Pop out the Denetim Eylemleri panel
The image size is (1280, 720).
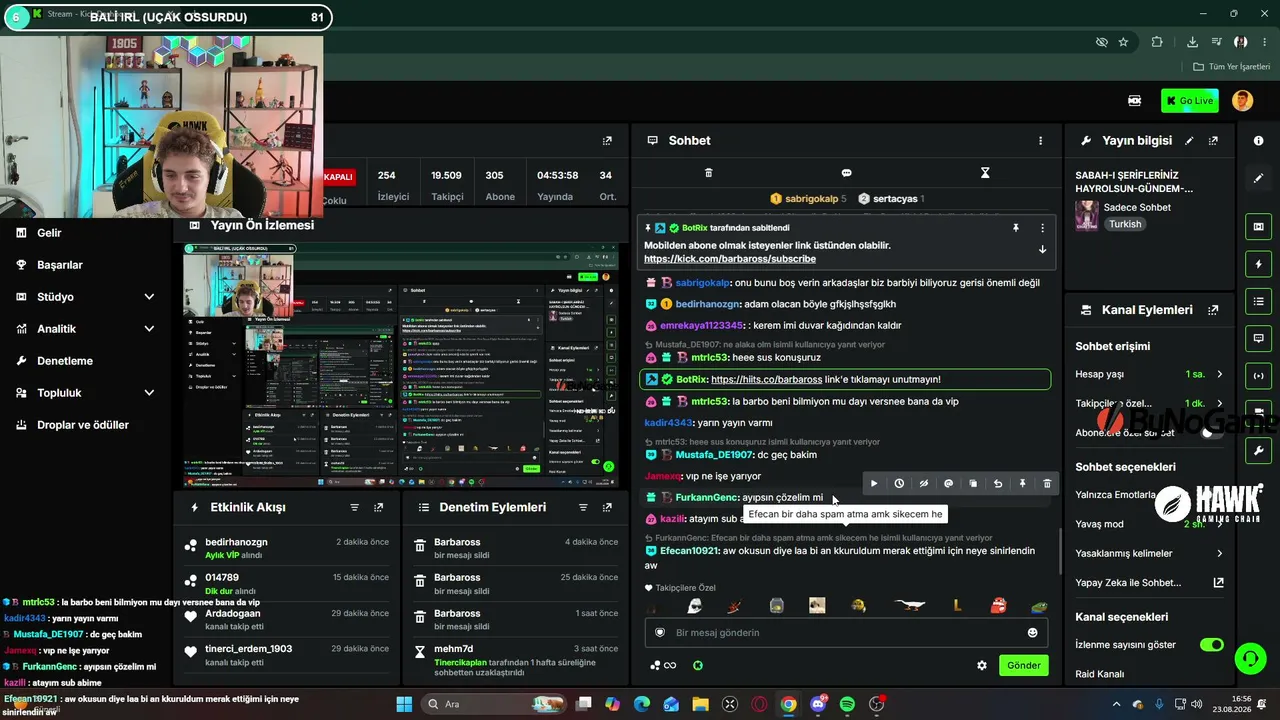tap(607, 508)
